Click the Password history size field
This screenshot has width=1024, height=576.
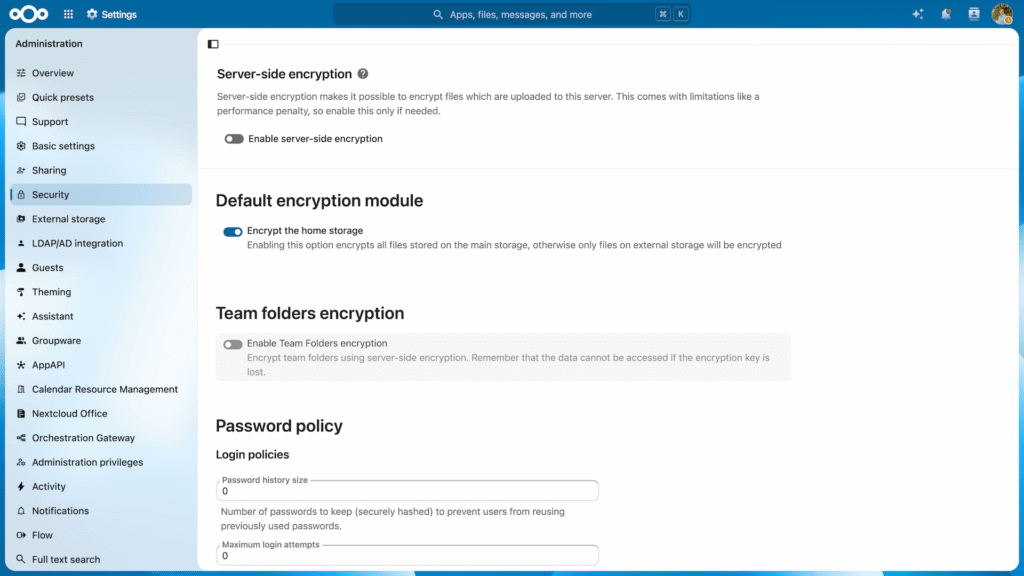tap(408, 490)
